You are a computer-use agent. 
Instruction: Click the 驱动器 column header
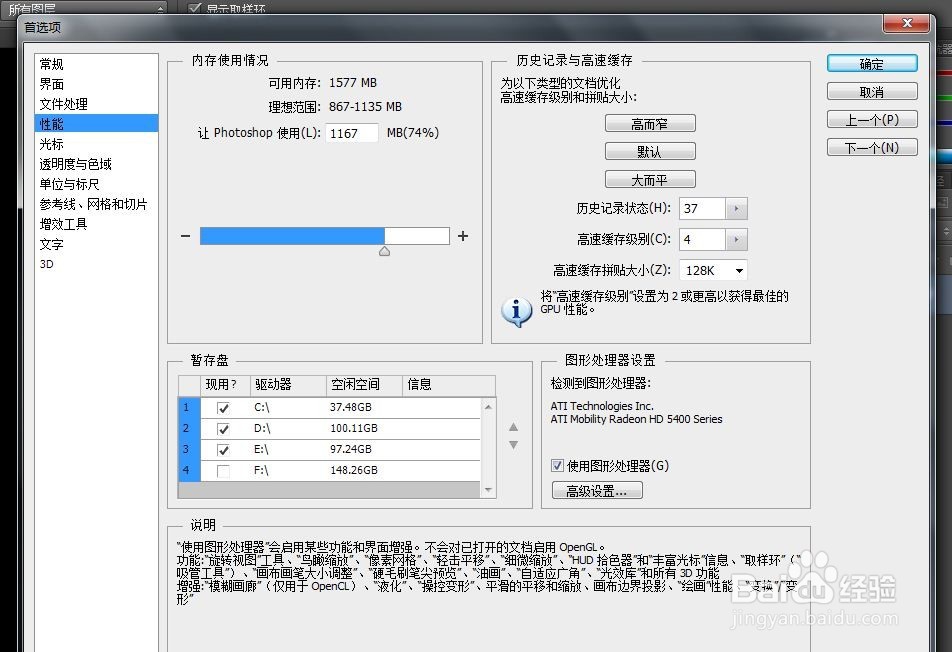(x=288, y=384)
